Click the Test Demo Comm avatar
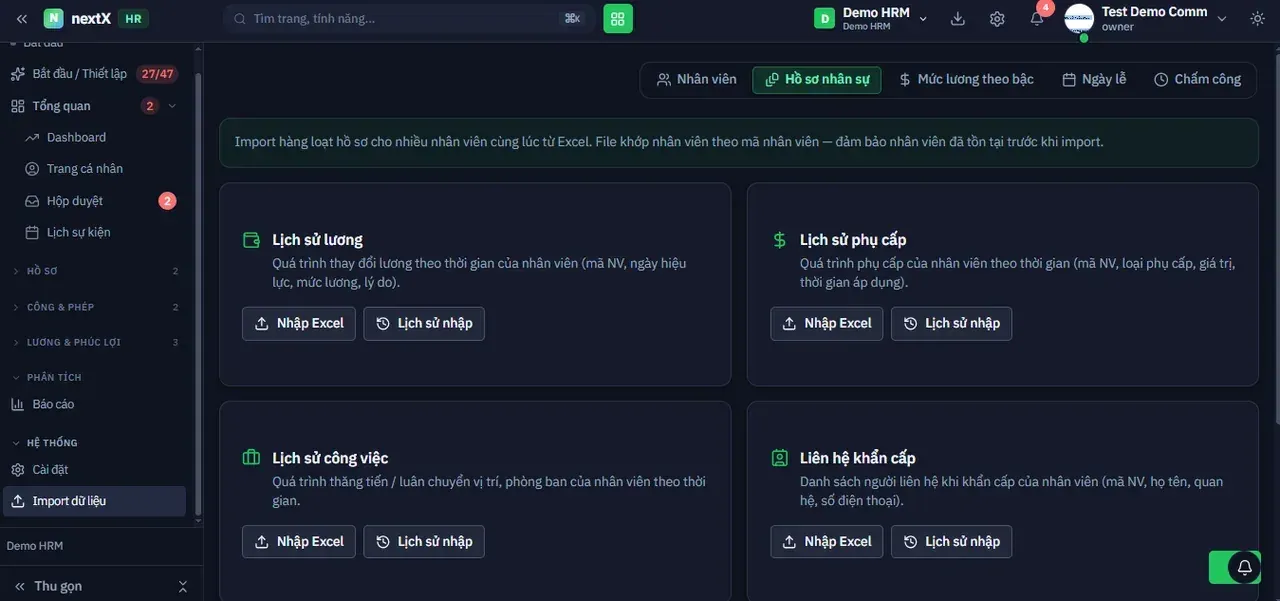1280x601 pixels. click(1079, 19)
